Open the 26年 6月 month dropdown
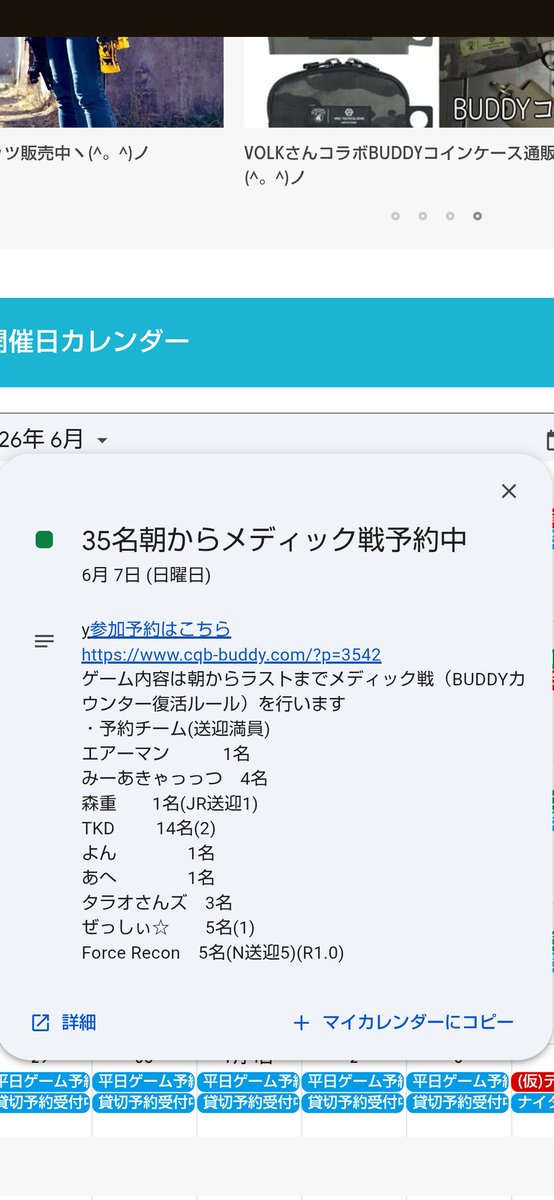The image size is (554, 1200). (x=55, y=439)
